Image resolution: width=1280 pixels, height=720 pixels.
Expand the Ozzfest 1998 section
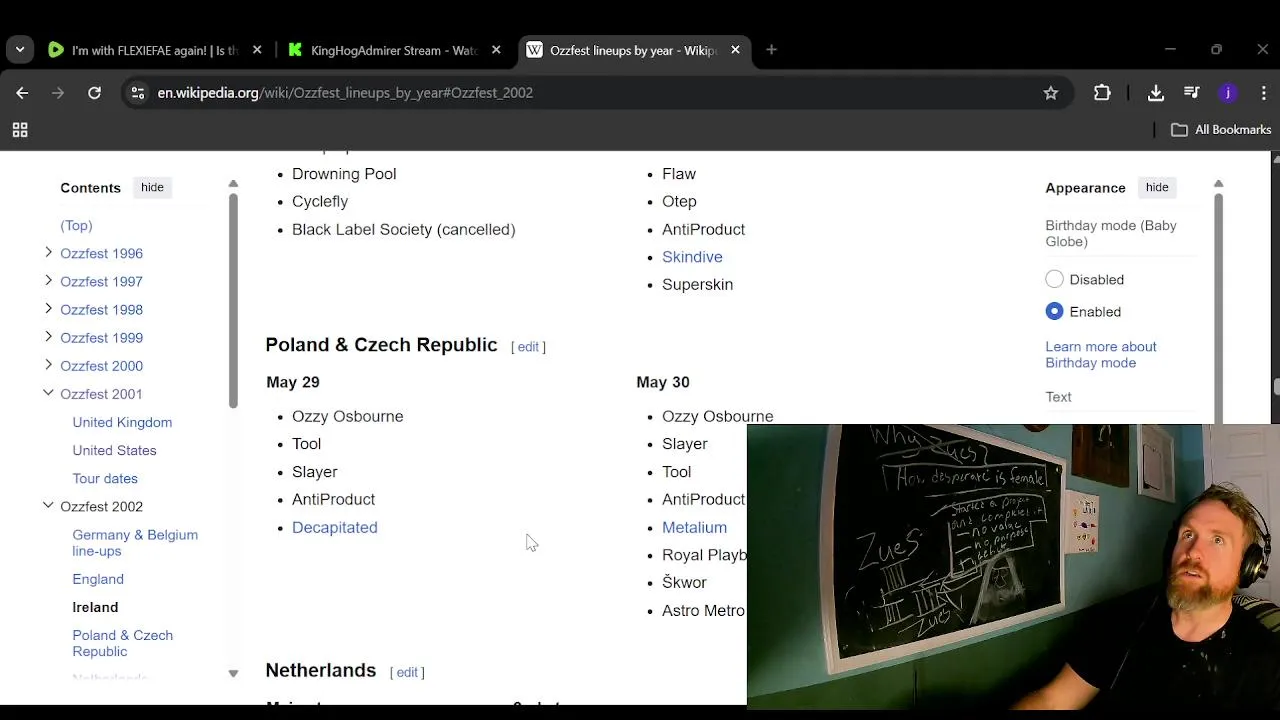tap(48, 309)
